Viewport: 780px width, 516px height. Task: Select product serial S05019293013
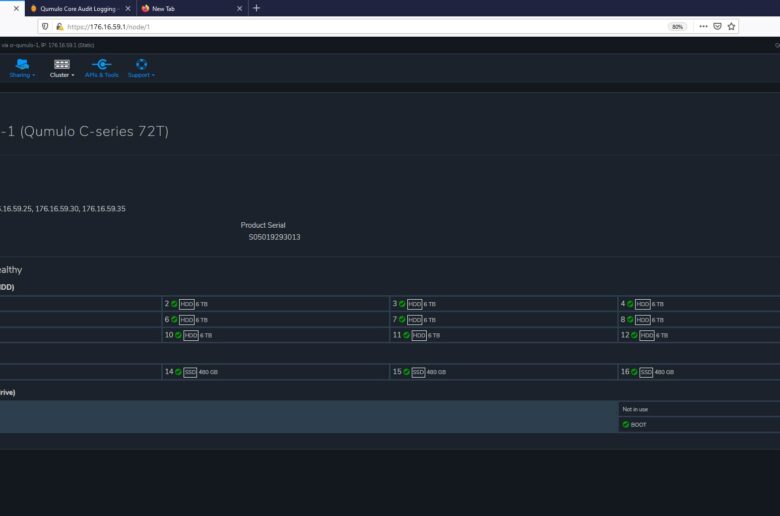point(275,237)
